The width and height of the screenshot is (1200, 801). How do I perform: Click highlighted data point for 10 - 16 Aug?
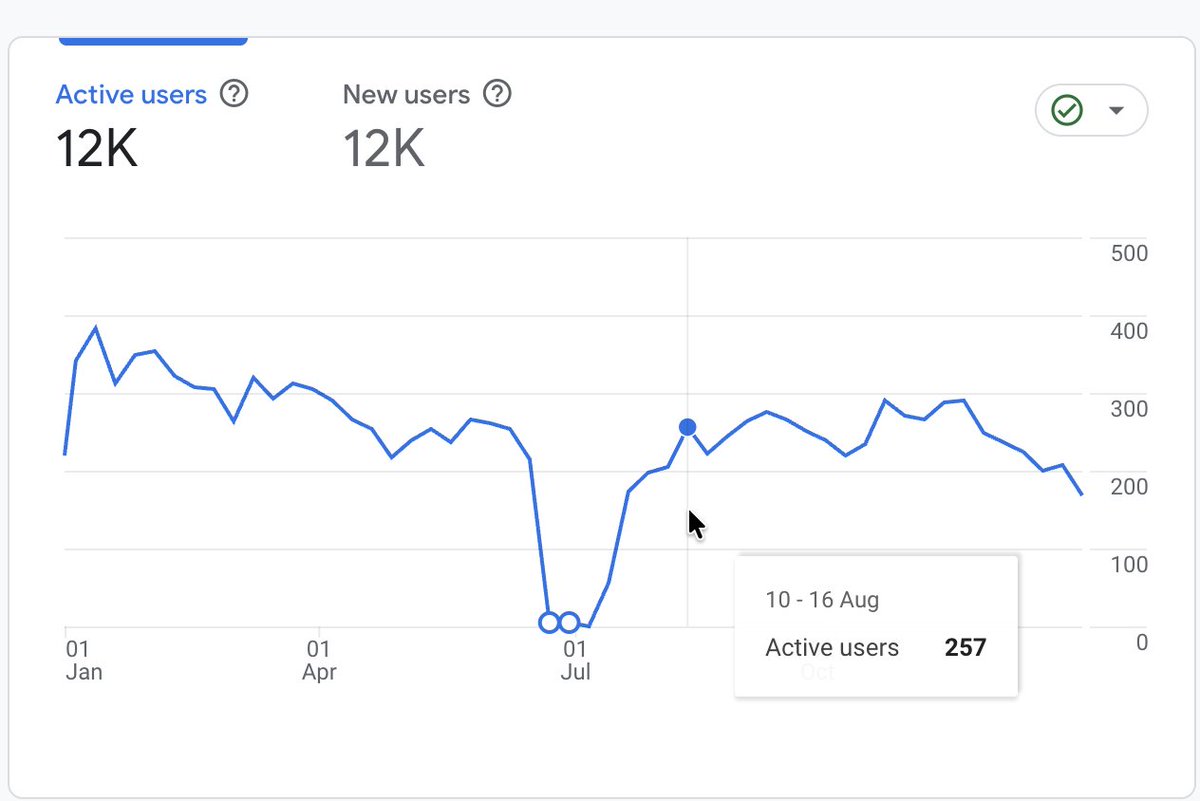pyautogui.click(x=687, y=428)
